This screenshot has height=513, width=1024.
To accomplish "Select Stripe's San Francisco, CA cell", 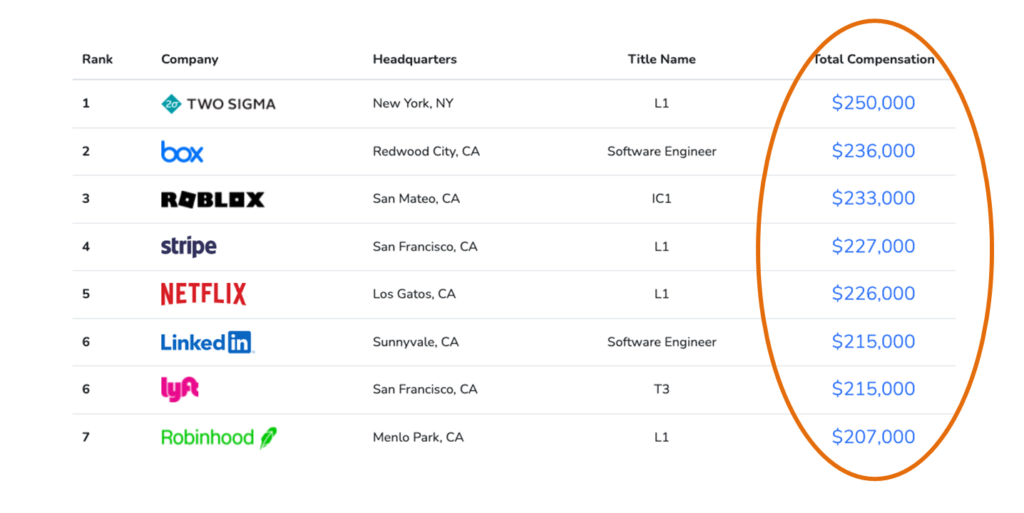I will tap(424, 247).
